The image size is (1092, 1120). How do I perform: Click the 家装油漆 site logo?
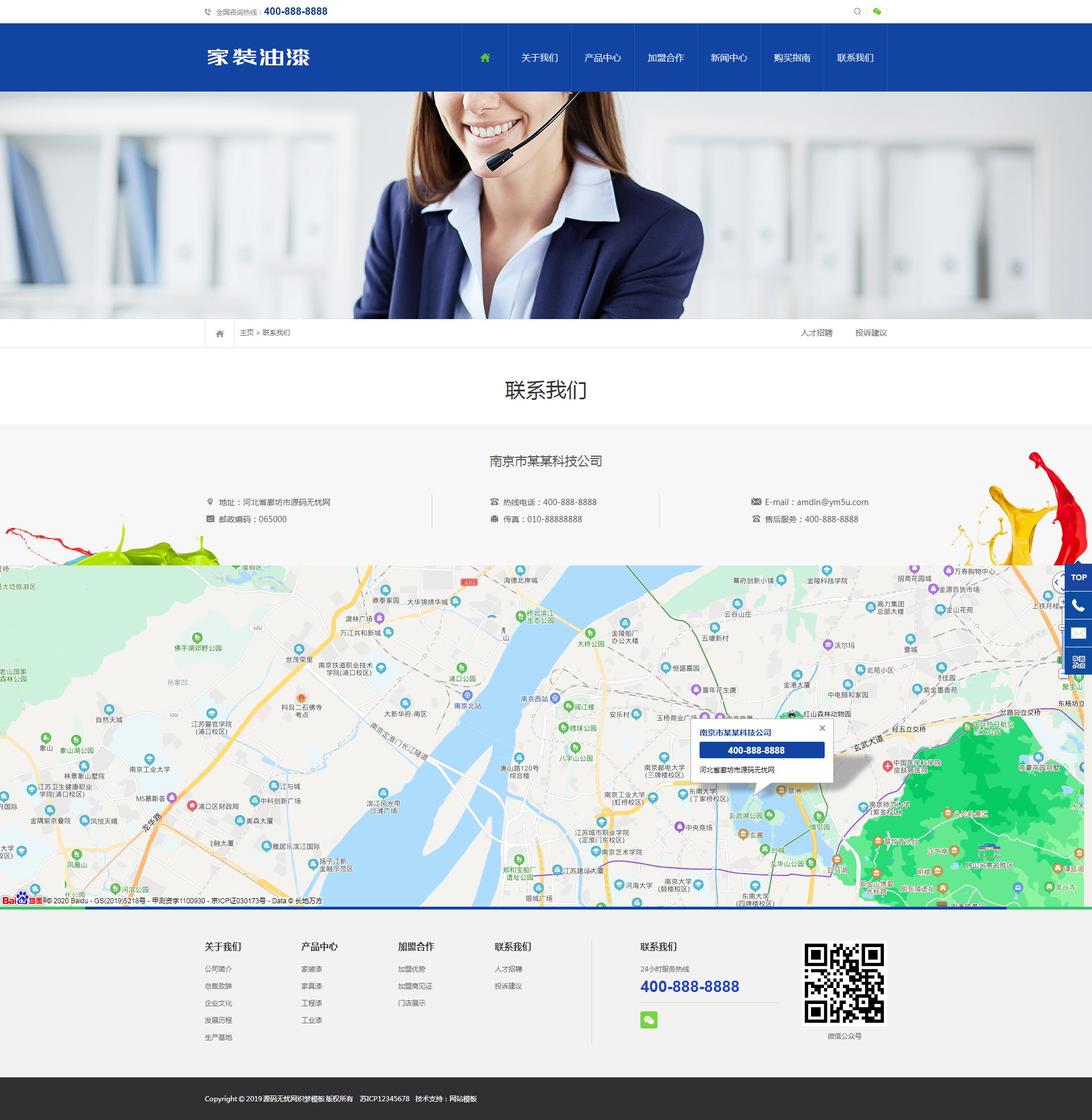point(258,57)
